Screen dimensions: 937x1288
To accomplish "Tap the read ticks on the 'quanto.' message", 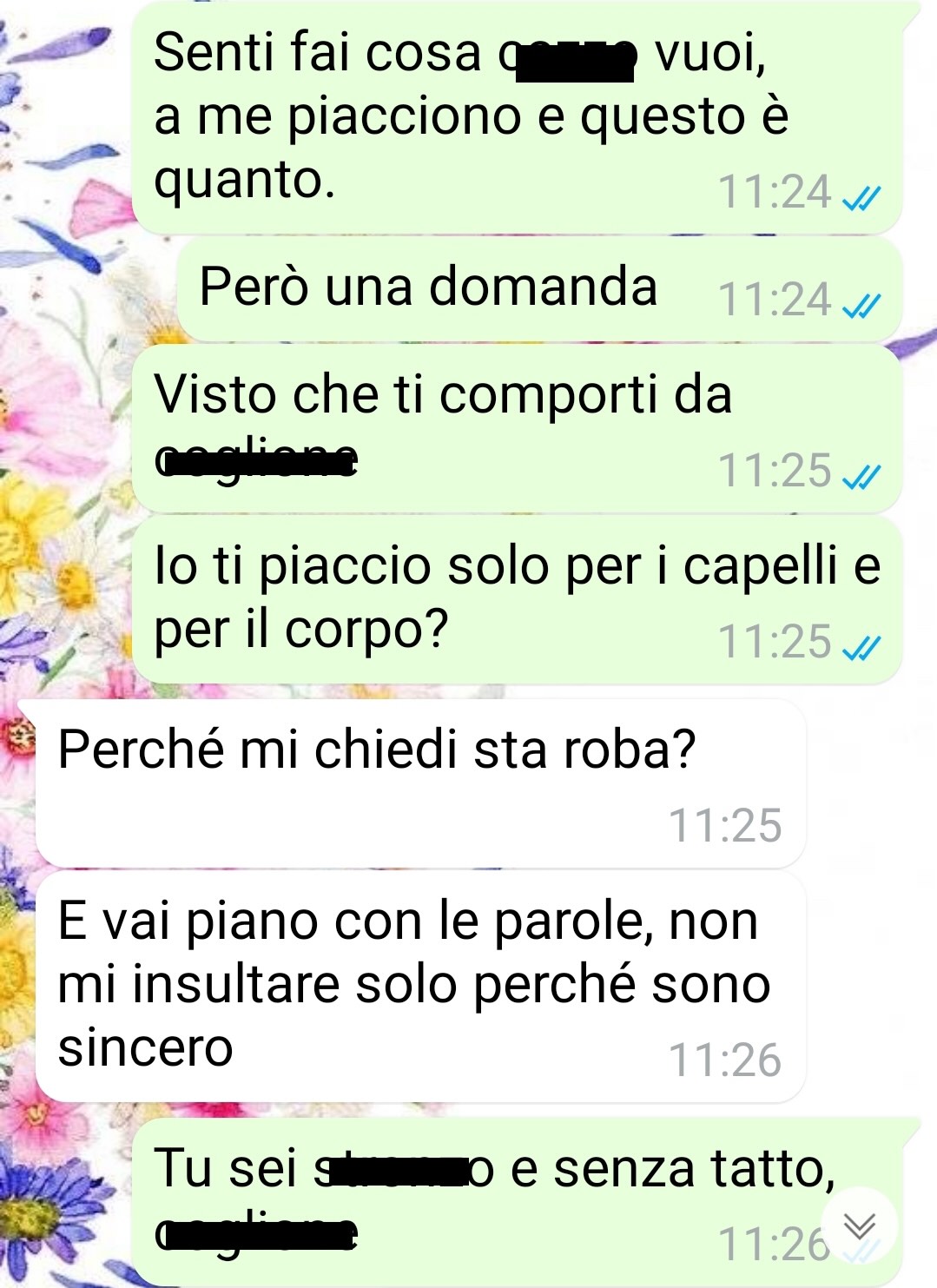I will pyautogui.click(x=862, y=199).
